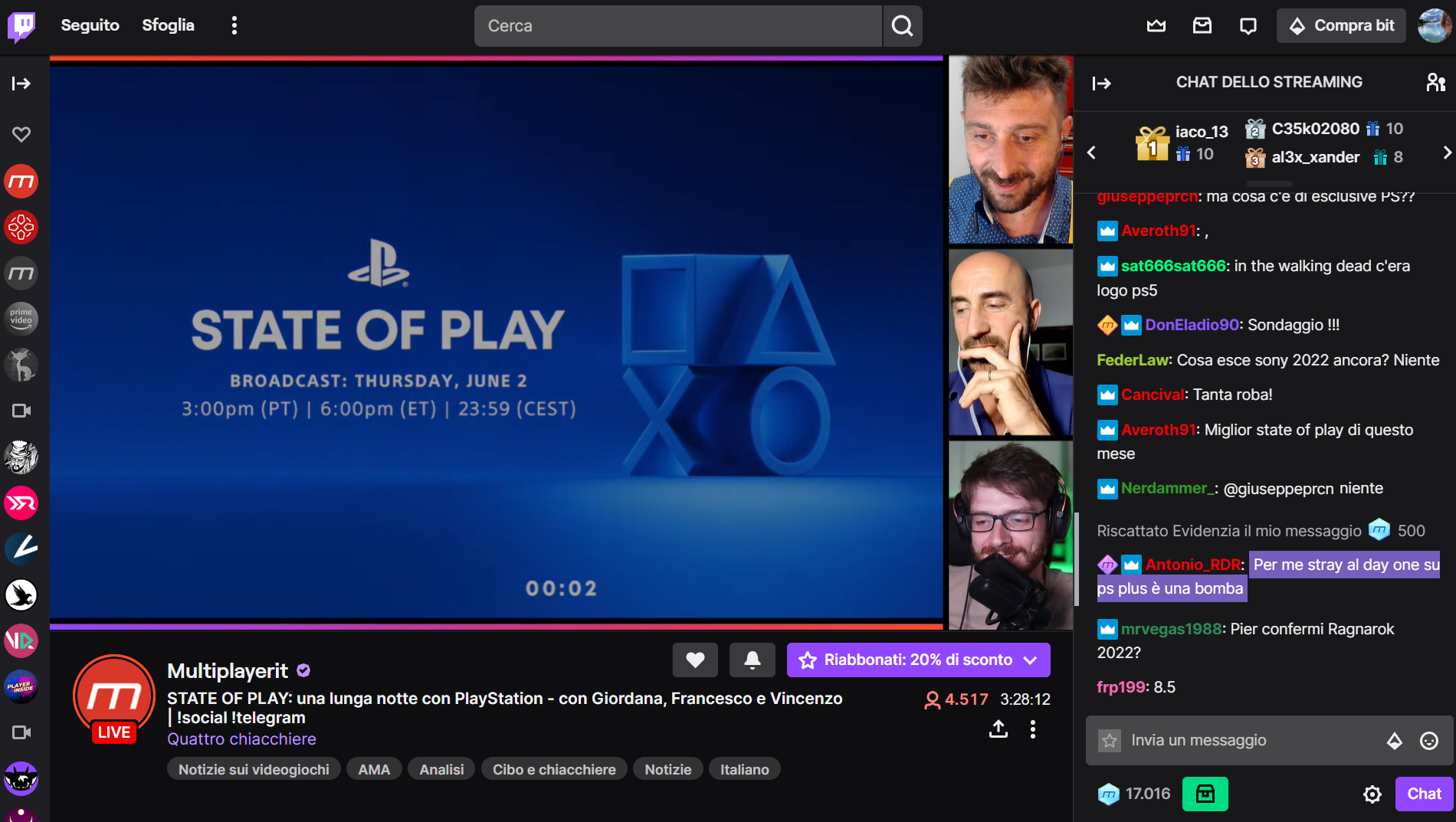Open the three-dot more menu in top bar
Viewport: 1456px width, 822px height.
234,25
